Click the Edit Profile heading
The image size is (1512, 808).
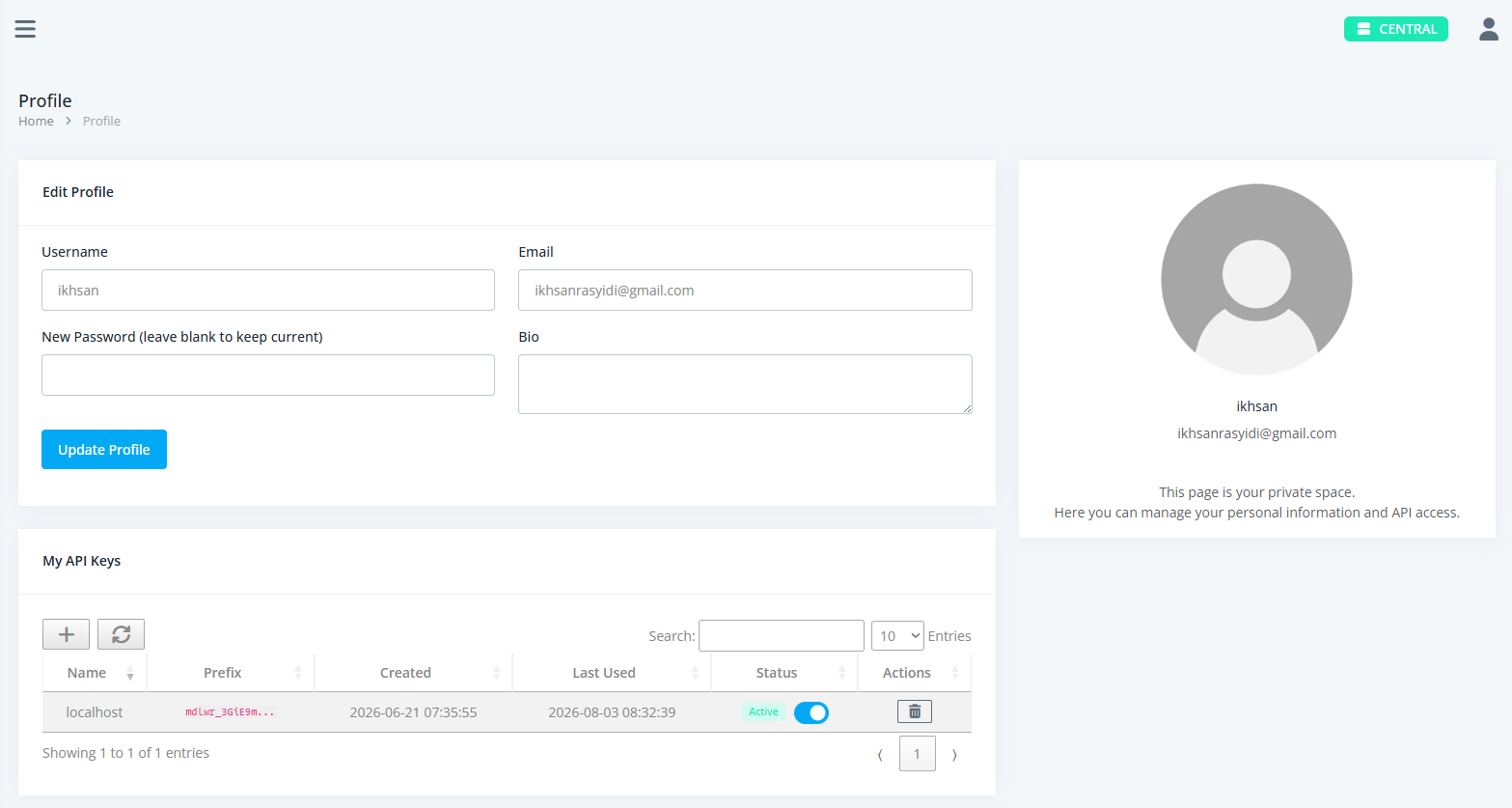click(x=78, y=192)
